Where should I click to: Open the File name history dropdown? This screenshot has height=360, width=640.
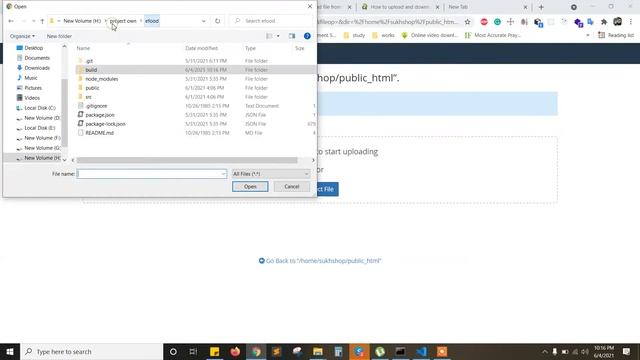223,174
